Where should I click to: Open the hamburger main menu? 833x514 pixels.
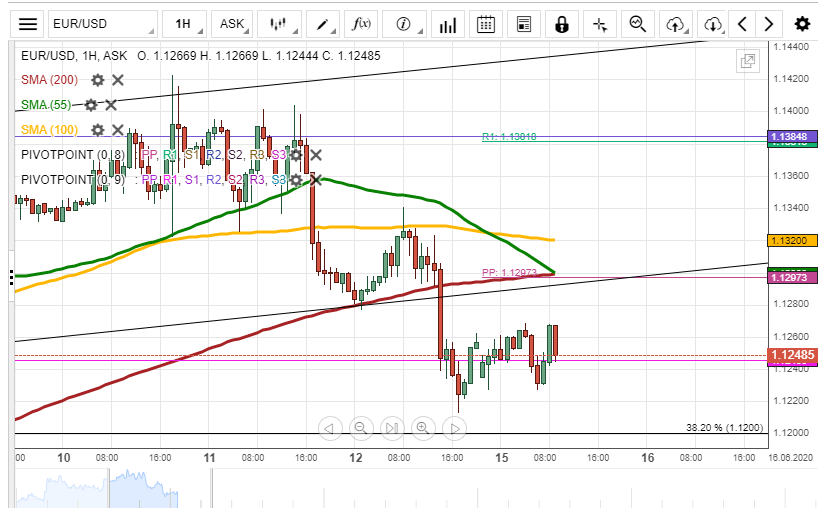[28, 24]
